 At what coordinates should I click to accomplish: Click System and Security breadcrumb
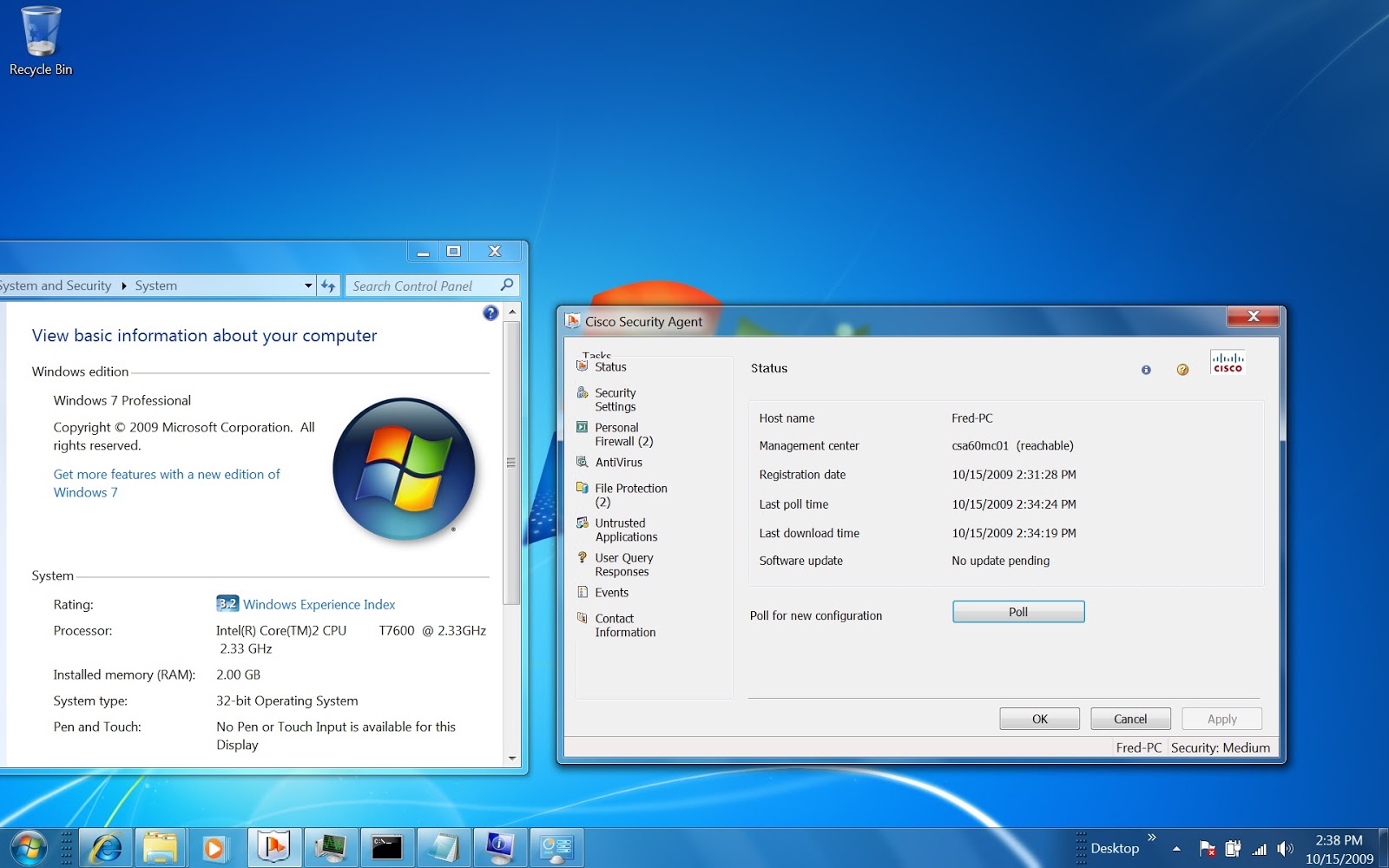click(x=56, y=286)
